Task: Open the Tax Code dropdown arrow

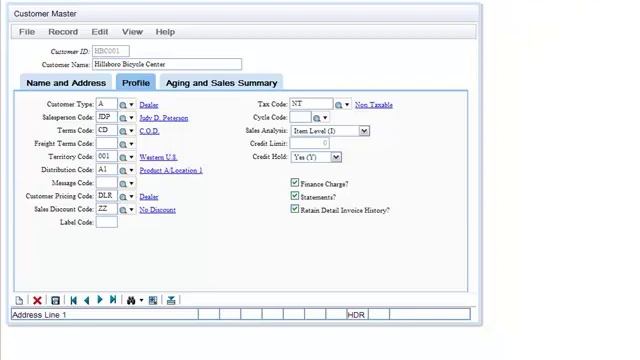Action: pos(347,105)
